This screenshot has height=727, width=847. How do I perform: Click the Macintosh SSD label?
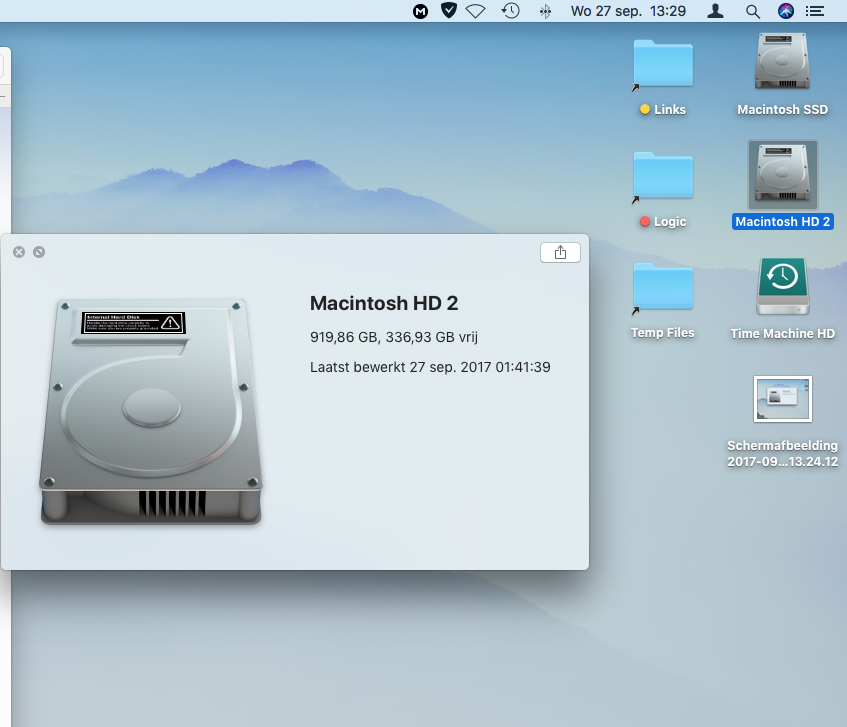click(783, 110)
